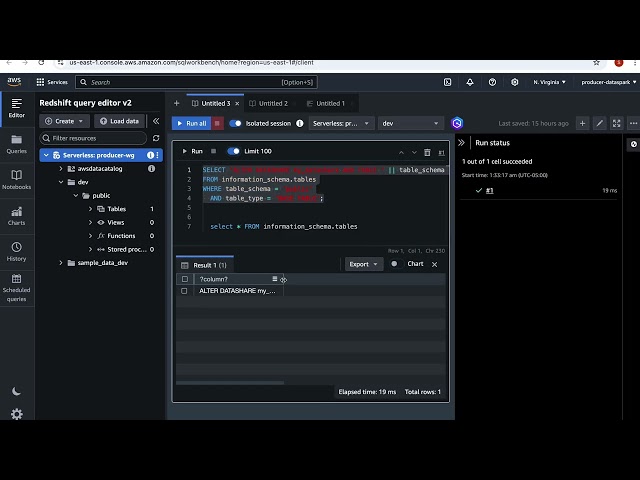The height and width of the screenshot is (480, 640).
Task: Stop all running queries red button
Action: (x=217, y=123)
